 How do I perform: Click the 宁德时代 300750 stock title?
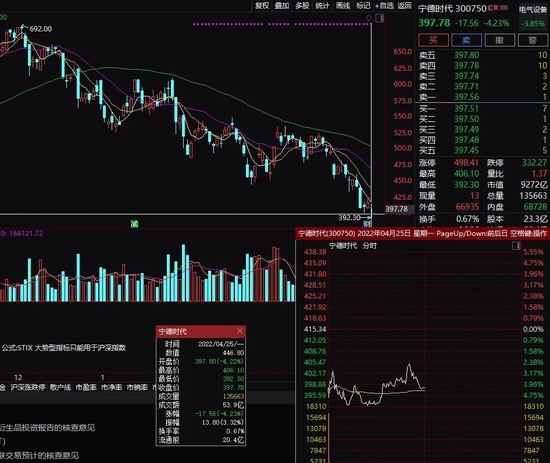coord(452,8)
